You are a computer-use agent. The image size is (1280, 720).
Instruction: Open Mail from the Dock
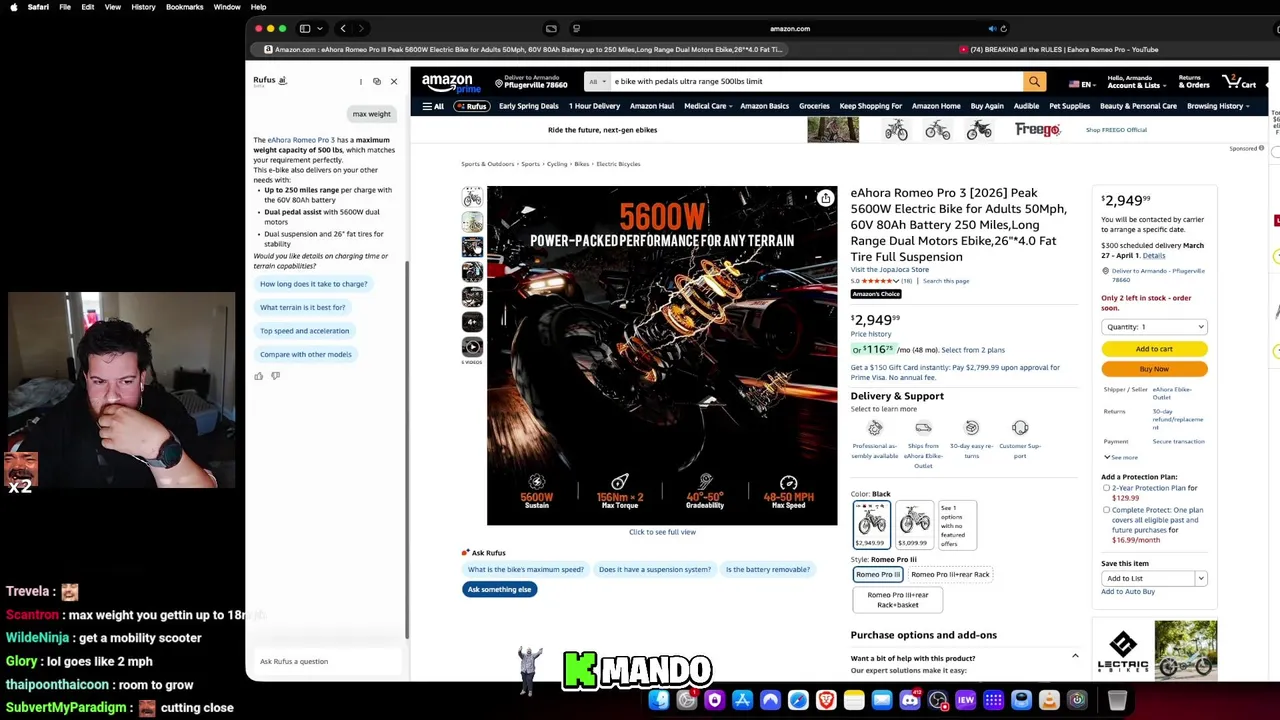tap(882, 700)
